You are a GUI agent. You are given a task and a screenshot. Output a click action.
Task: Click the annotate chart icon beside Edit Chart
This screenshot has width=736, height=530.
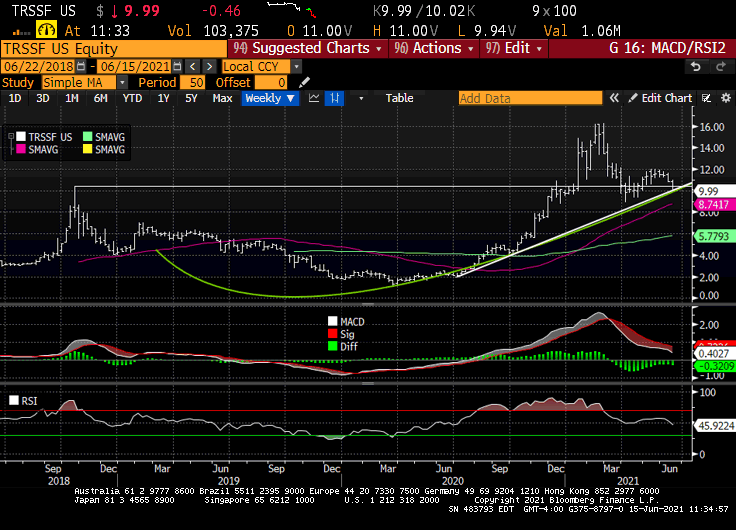pyautogui.click(x=706, y=98)
